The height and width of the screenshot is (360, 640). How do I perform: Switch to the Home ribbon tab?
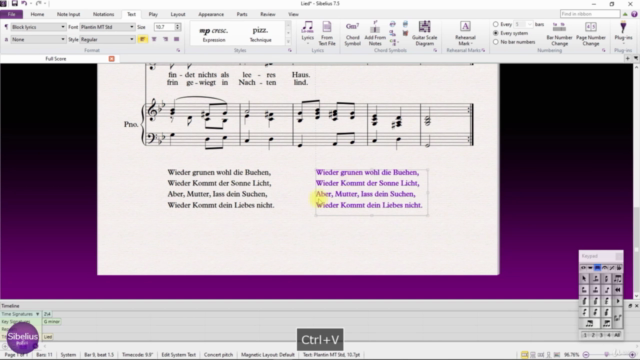(37, 14)
